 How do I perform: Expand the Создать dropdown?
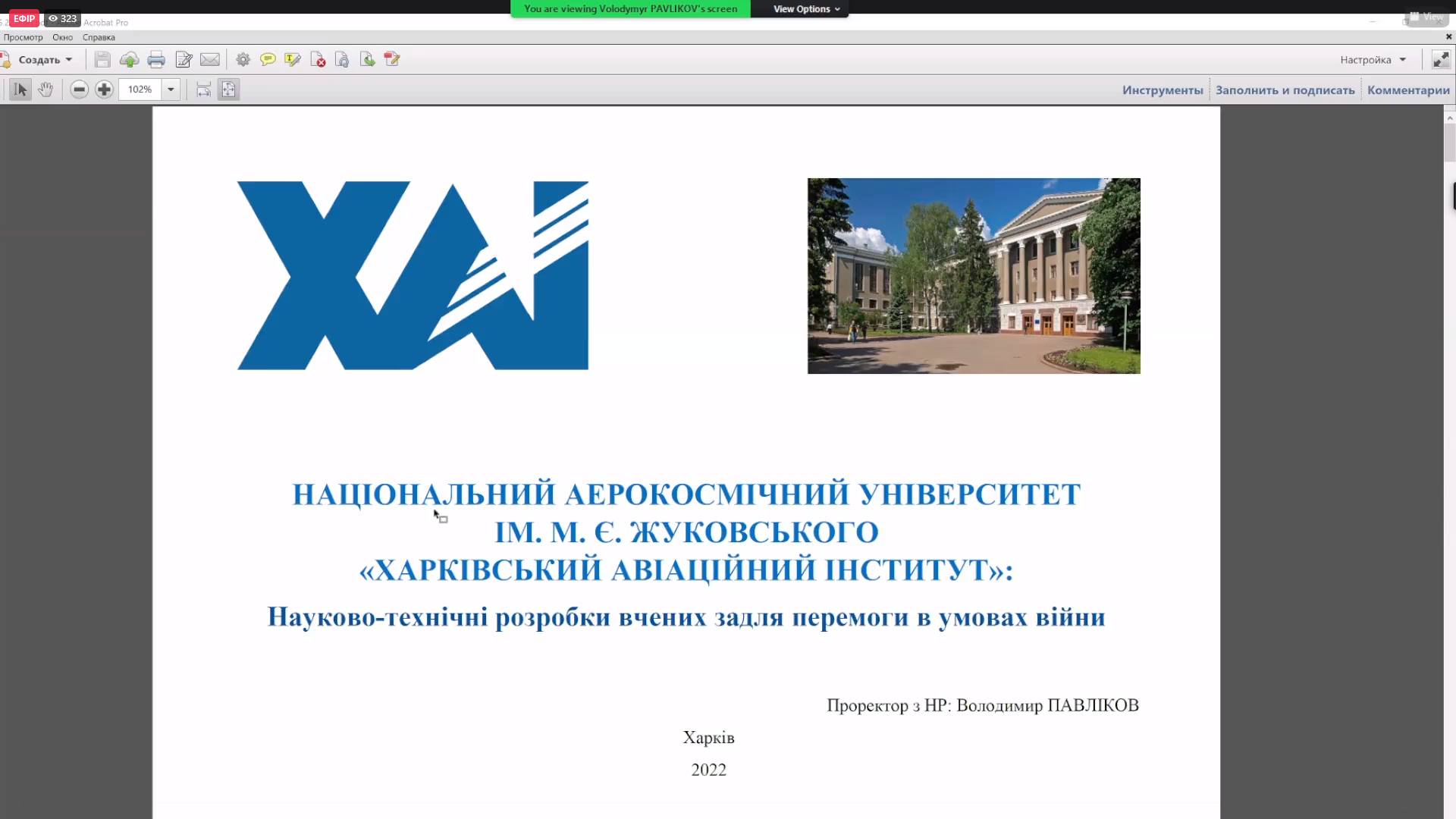44,60
